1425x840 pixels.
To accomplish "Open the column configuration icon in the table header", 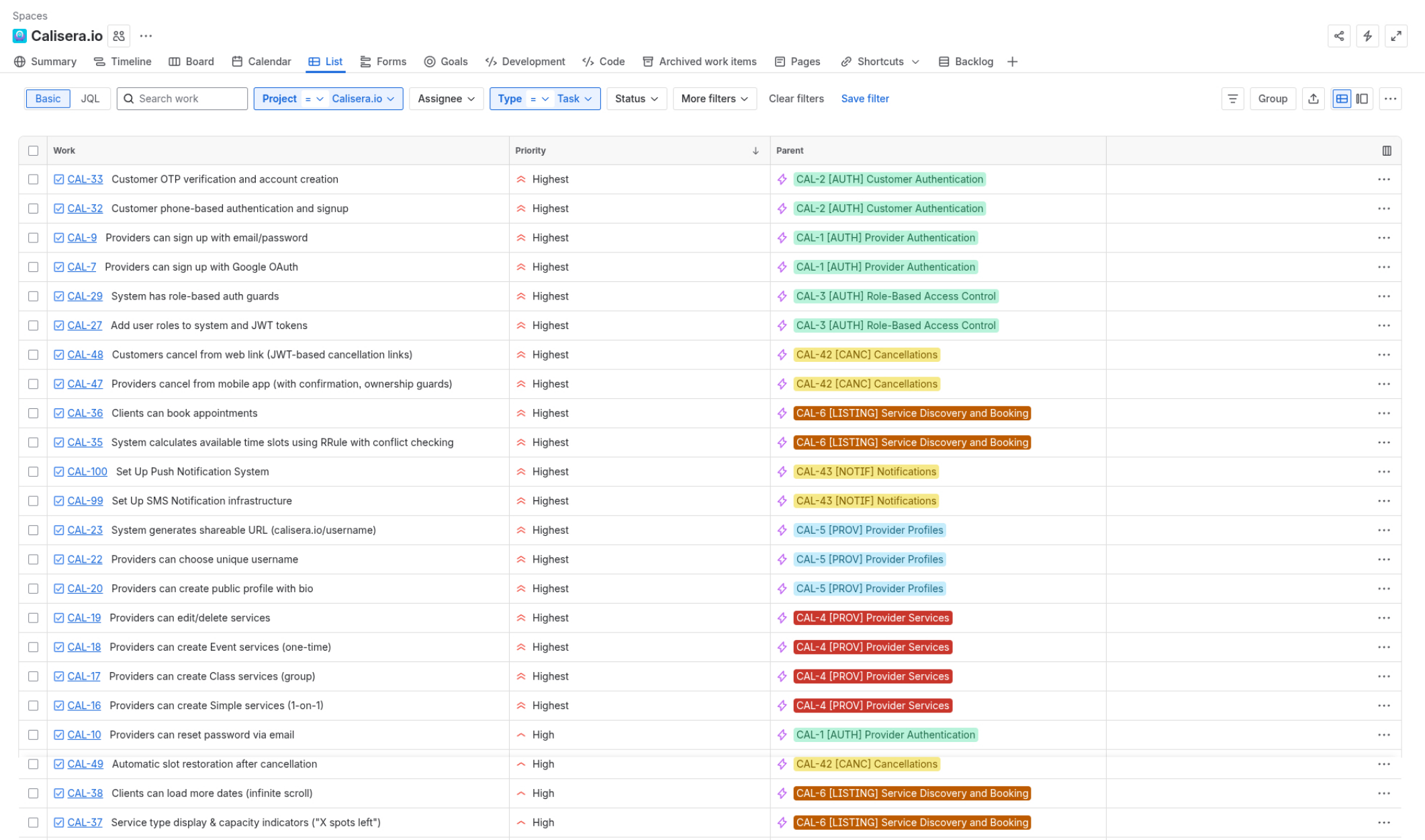I will tap(1386, 150).
